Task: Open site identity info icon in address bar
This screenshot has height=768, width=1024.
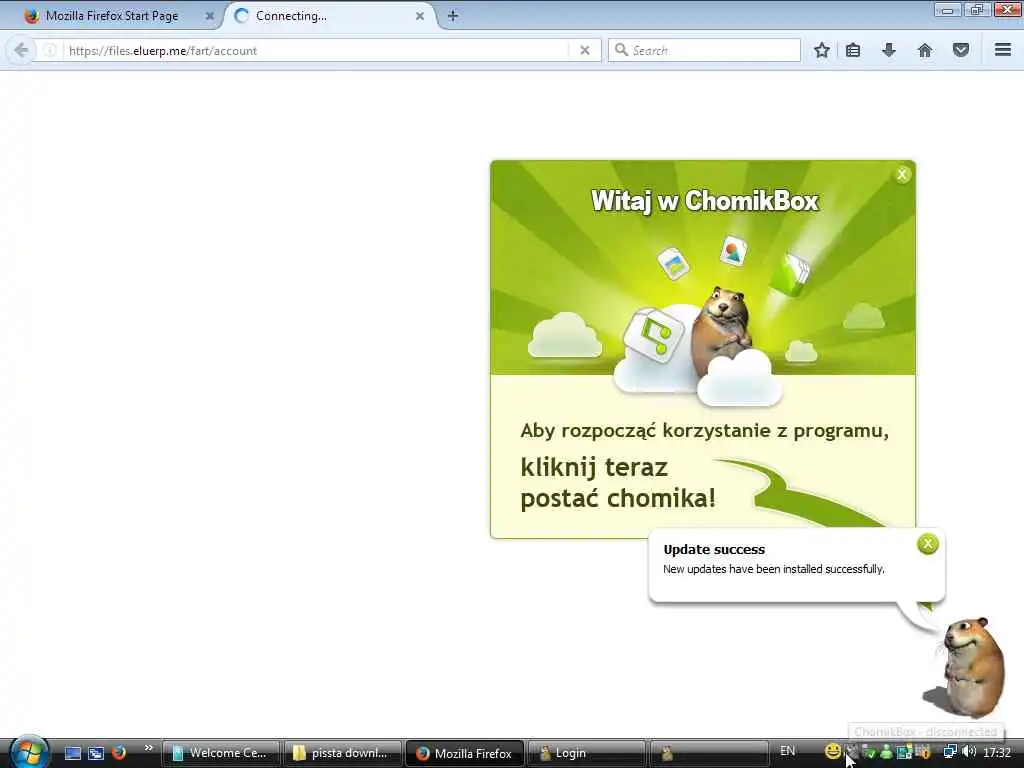Action: click(50, 50)
